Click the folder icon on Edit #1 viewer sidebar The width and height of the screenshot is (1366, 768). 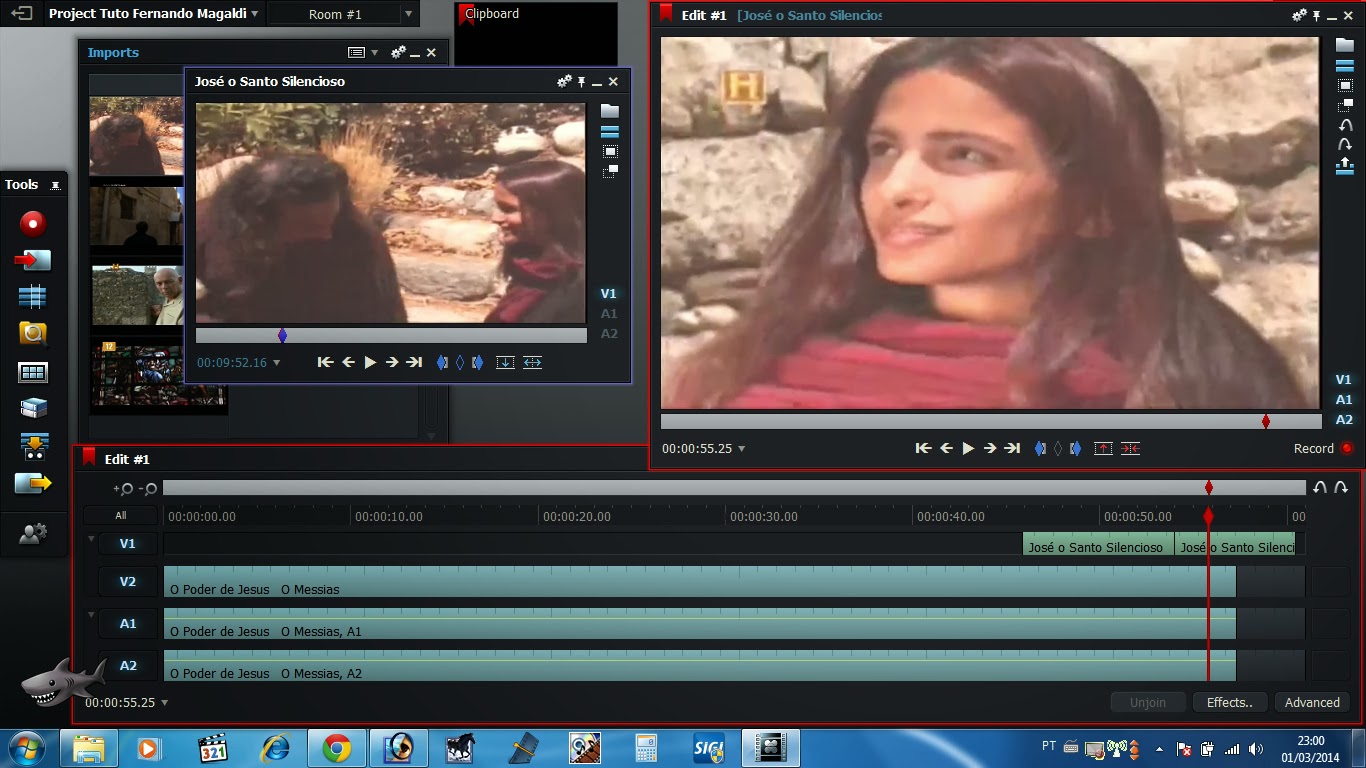click(x=1345, y=45)
